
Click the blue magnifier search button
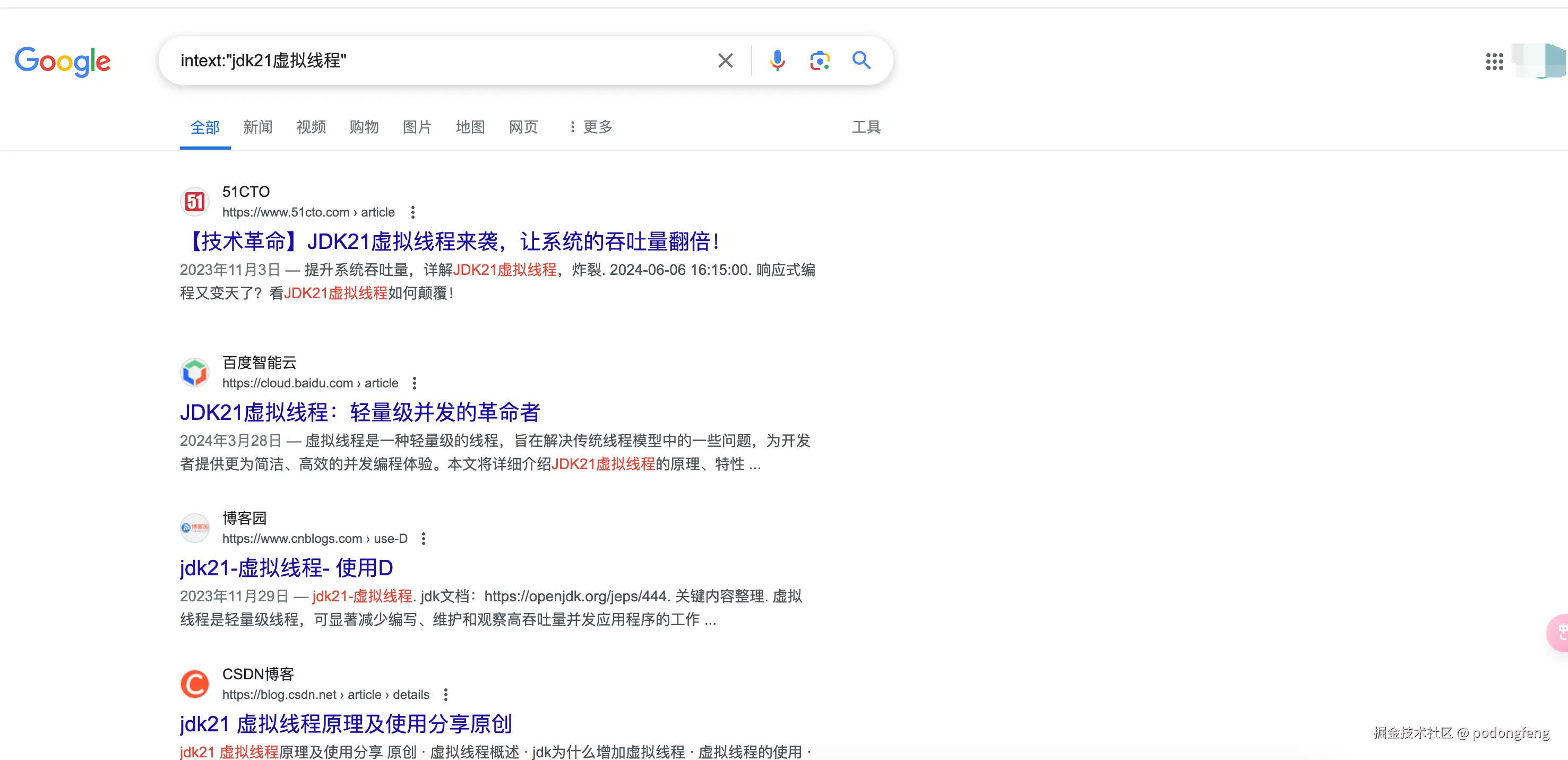(x=861, y=61)
